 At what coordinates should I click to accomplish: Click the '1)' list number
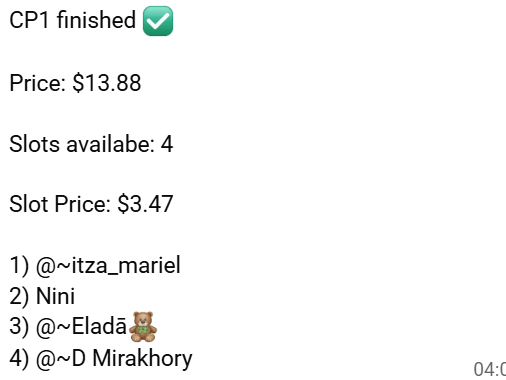tap(19, 266)
